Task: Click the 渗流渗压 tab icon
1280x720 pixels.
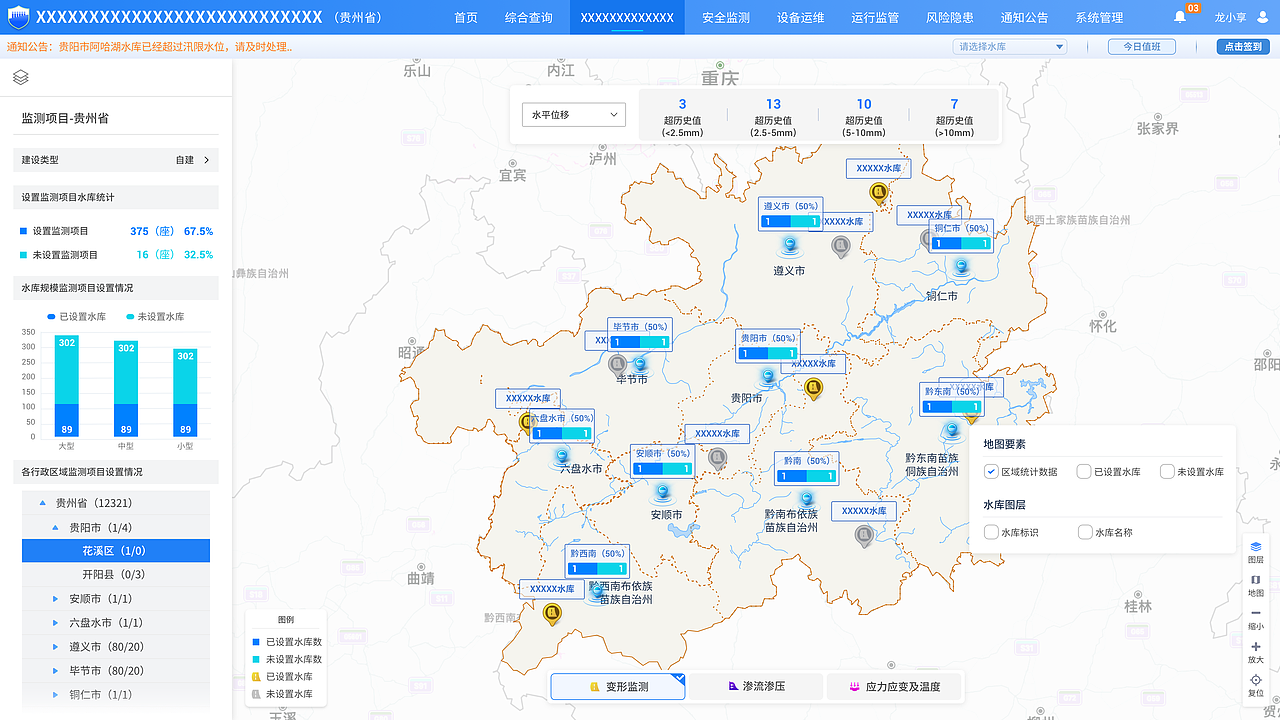Action: point(732,687)
